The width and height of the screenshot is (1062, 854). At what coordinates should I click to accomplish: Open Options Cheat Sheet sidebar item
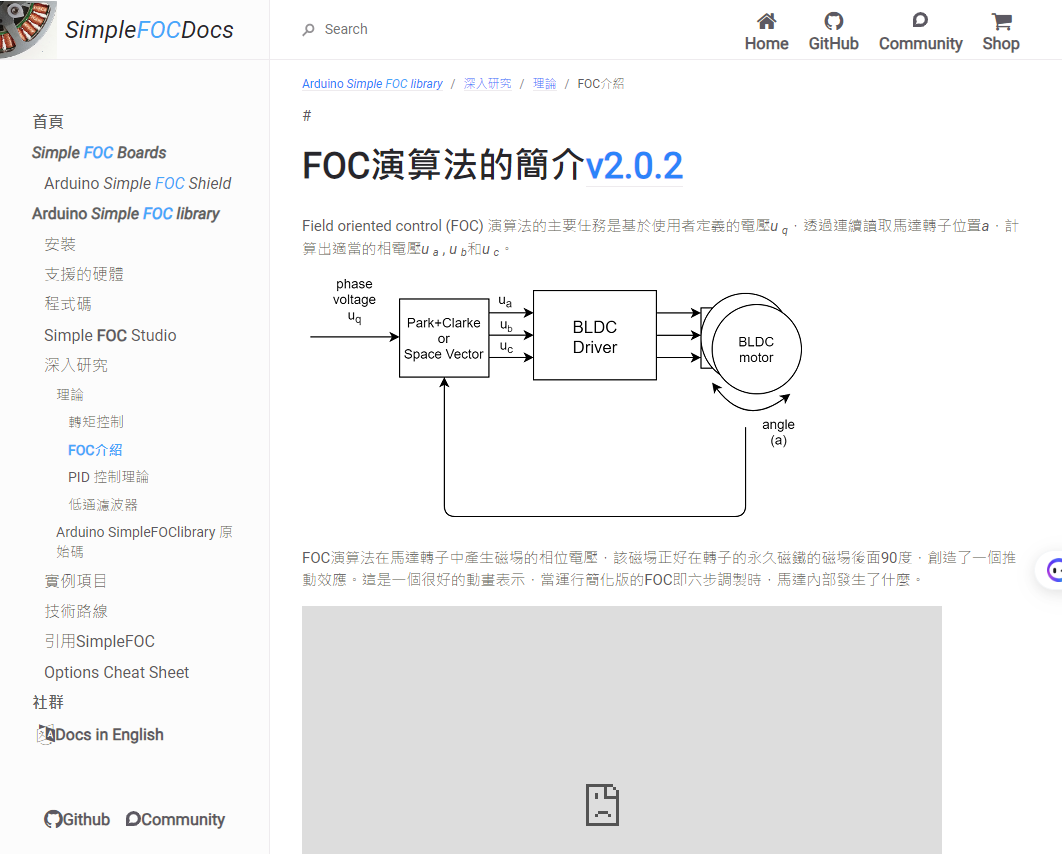tap(116, 672)
